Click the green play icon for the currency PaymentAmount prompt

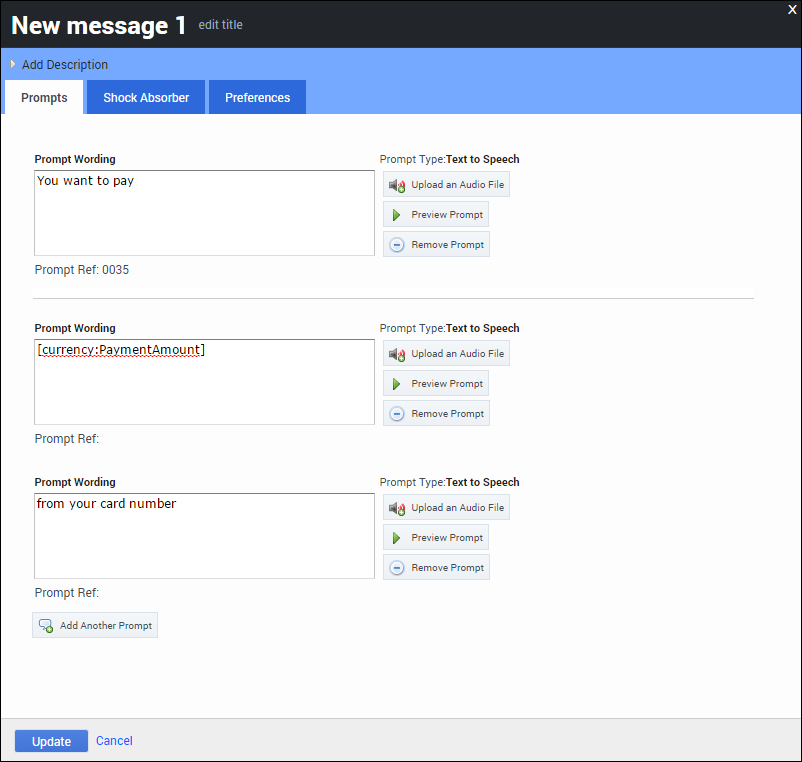(396, 384)
